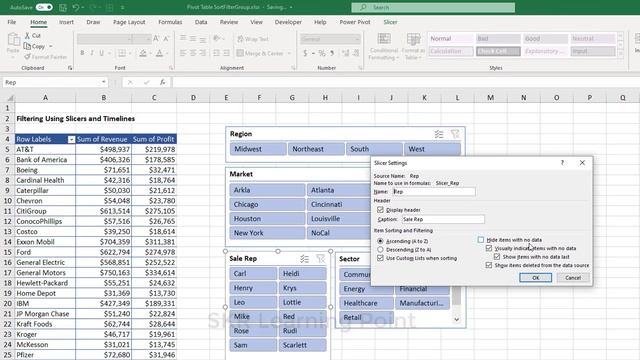The image size is (640, 360).
Task: Click the Paste clipboard icon
Action: tap(13, 40)
